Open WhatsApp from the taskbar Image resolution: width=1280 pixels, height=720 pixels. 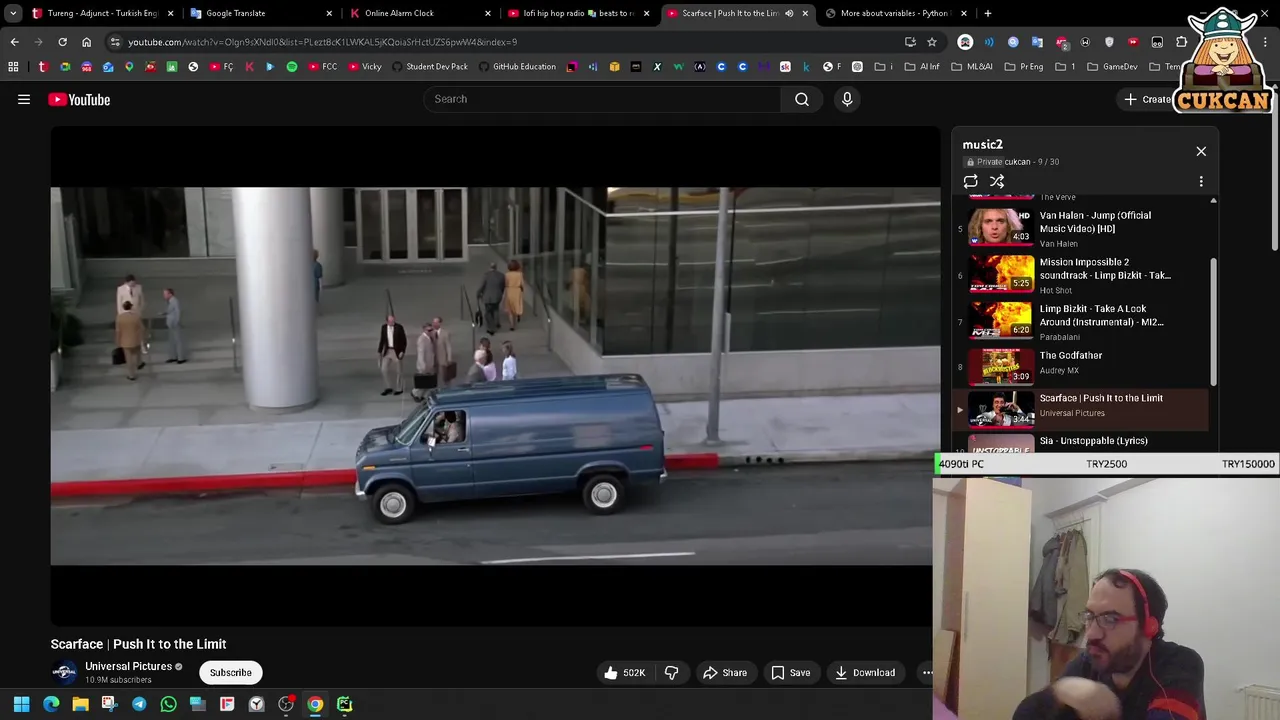click(x=168, y=704)
